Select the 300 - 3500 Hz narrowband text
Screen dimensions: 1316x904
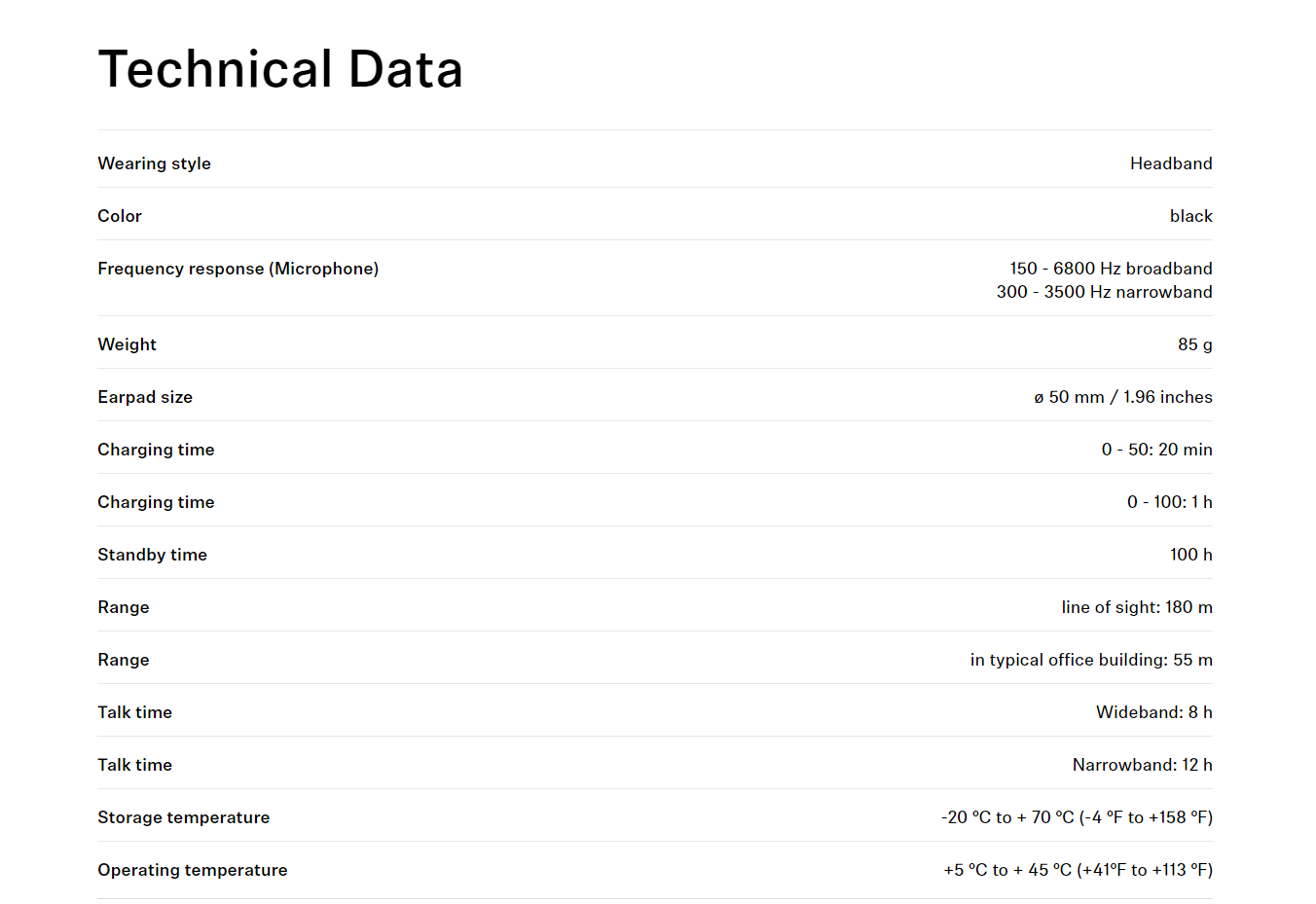(1104, 292)
